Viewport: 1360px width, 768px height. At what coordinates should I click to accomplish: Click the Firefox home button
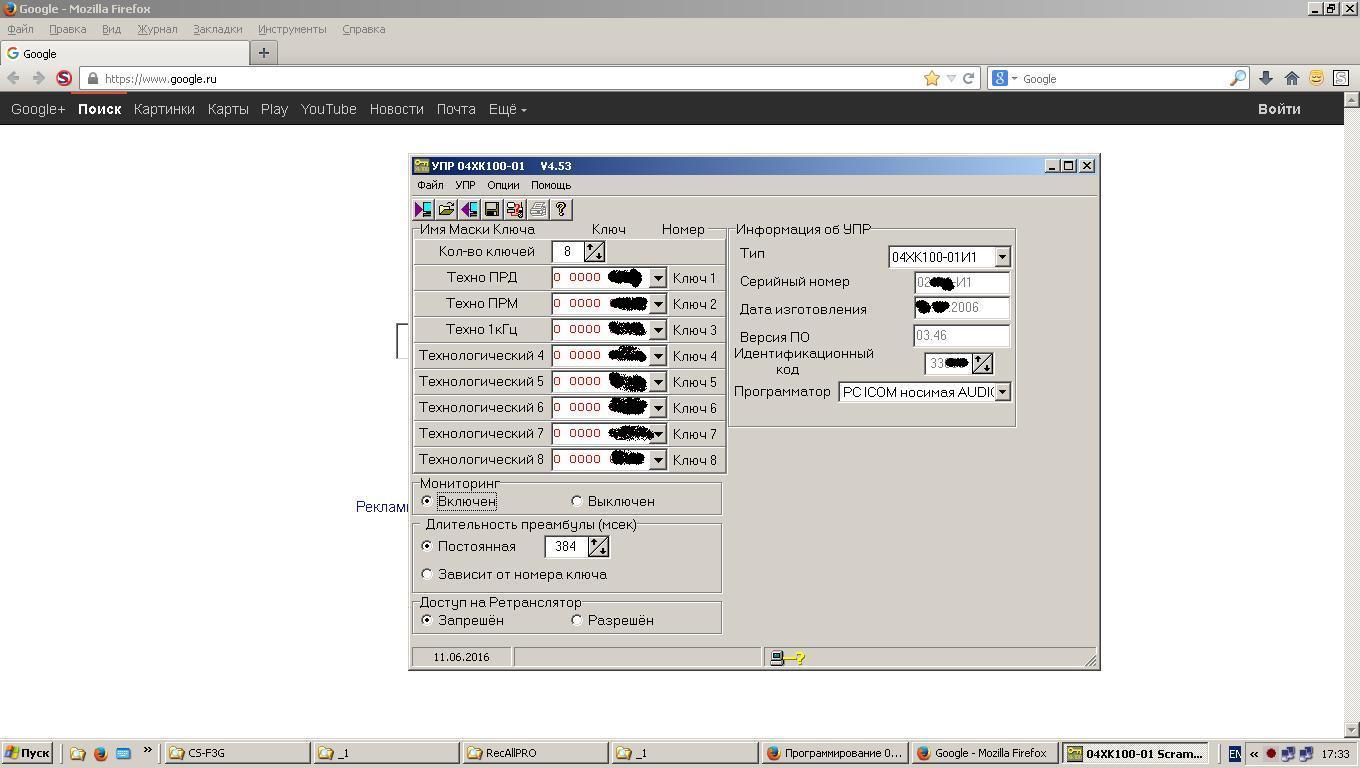[1292, 78]
